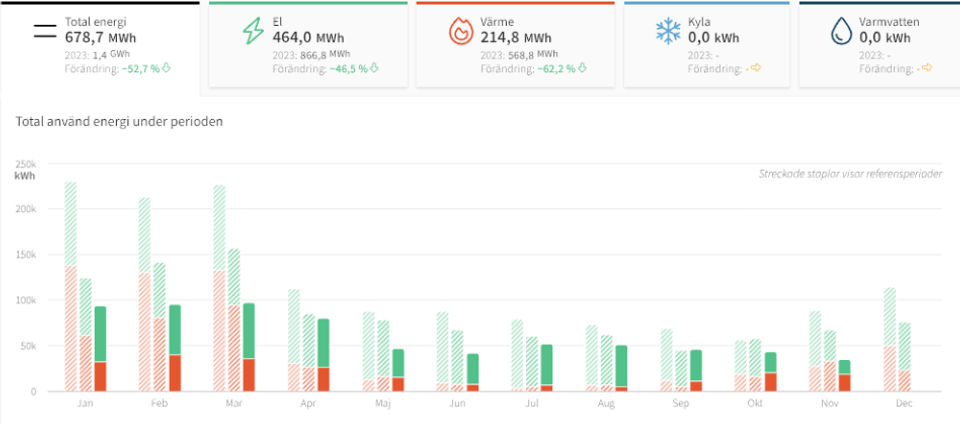The width and height of the screenshot is (960, 424).
Task: Click the orange flame Värme icon
Action: click(460, 32)
